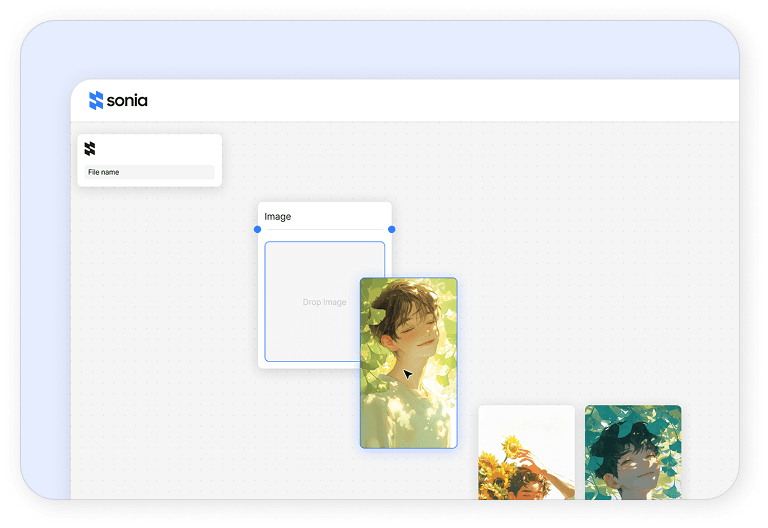Click the right blue connector on Image node
This screenshot has height=528, width=768.
[x=391, y=229]
